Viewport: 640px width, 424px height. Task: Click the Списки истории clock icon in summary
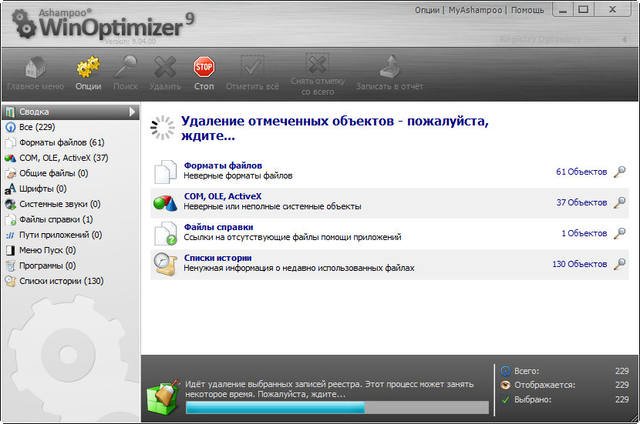165,264
